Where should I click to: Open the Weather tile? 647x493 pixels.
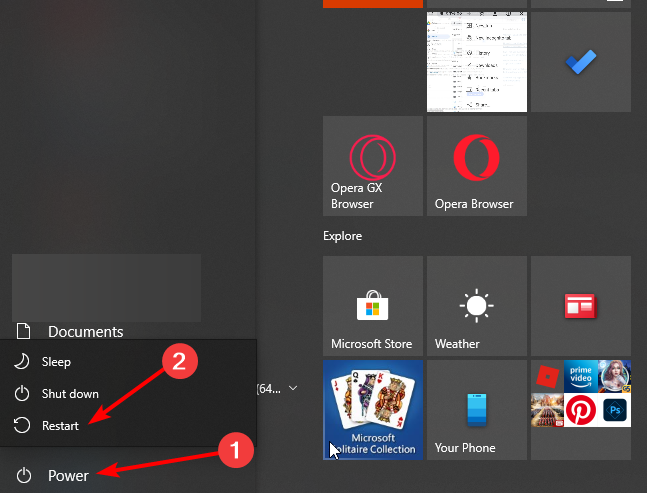(477, 306)
